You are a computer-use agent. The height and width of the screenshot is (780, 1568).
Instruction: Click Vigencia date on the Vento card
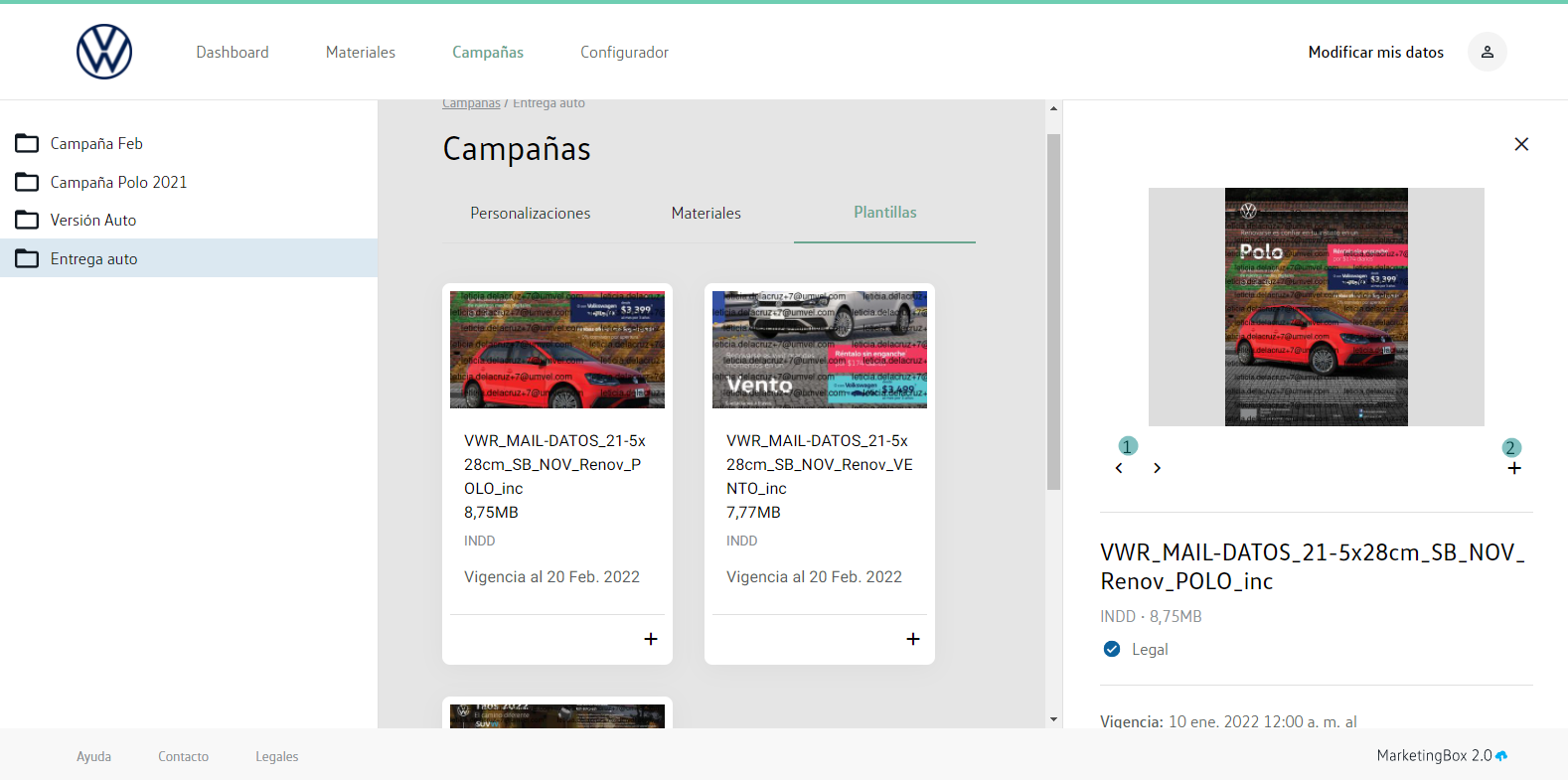[x=814, y=577]
